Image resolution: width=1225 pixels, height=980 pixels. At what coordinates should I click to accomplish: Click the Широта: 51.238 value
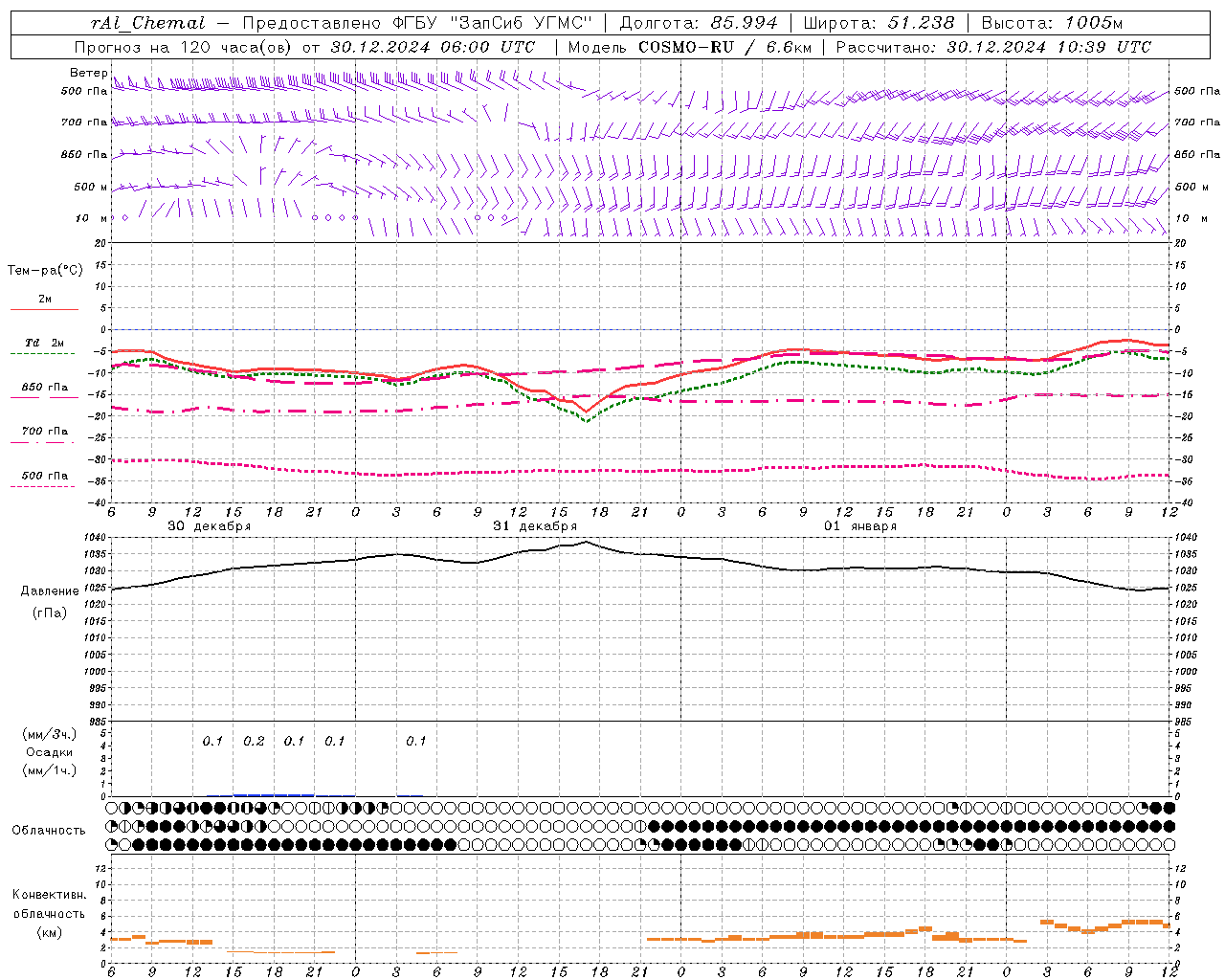point(879,23)
